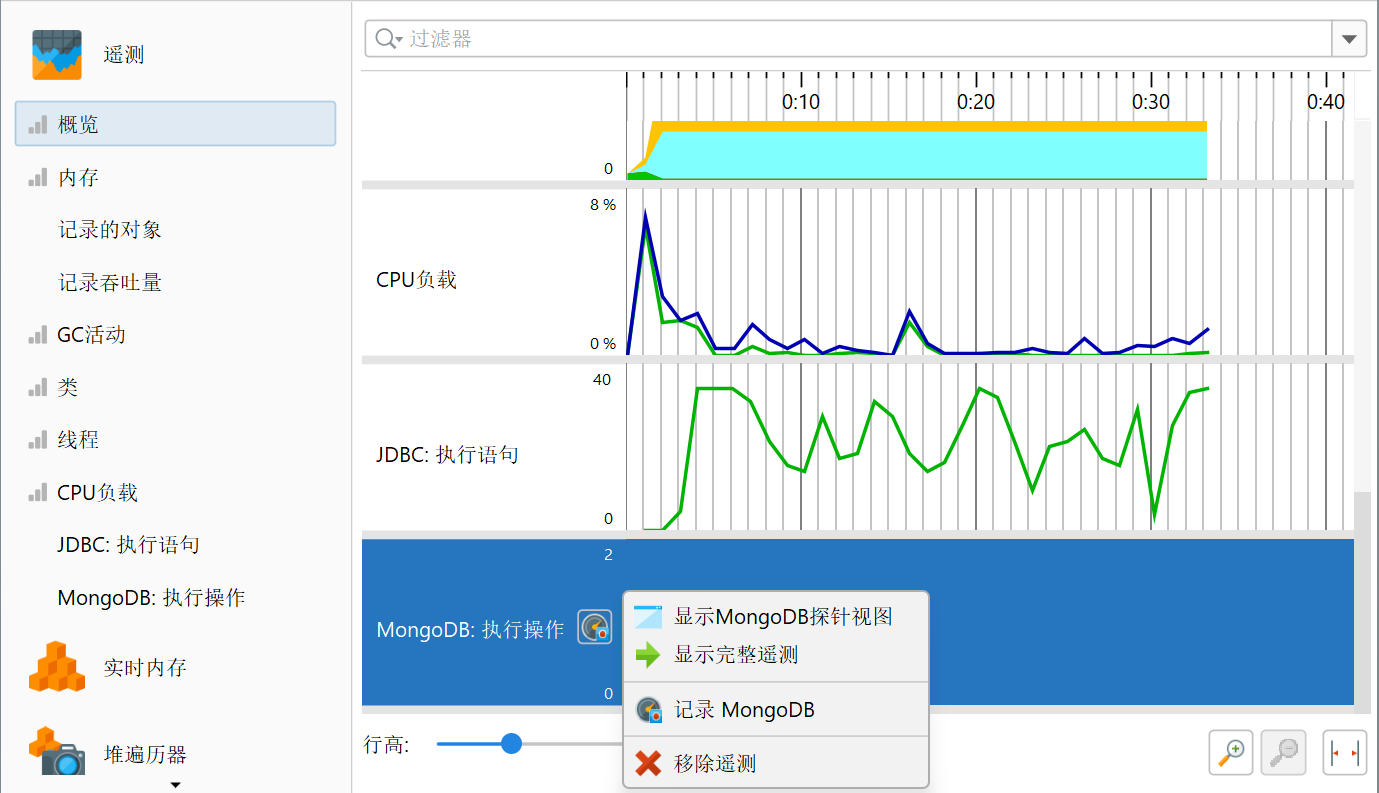
Task: Open the 遥测 telemetry section icon
Action: pyautogui.click(x=56, y=54)
